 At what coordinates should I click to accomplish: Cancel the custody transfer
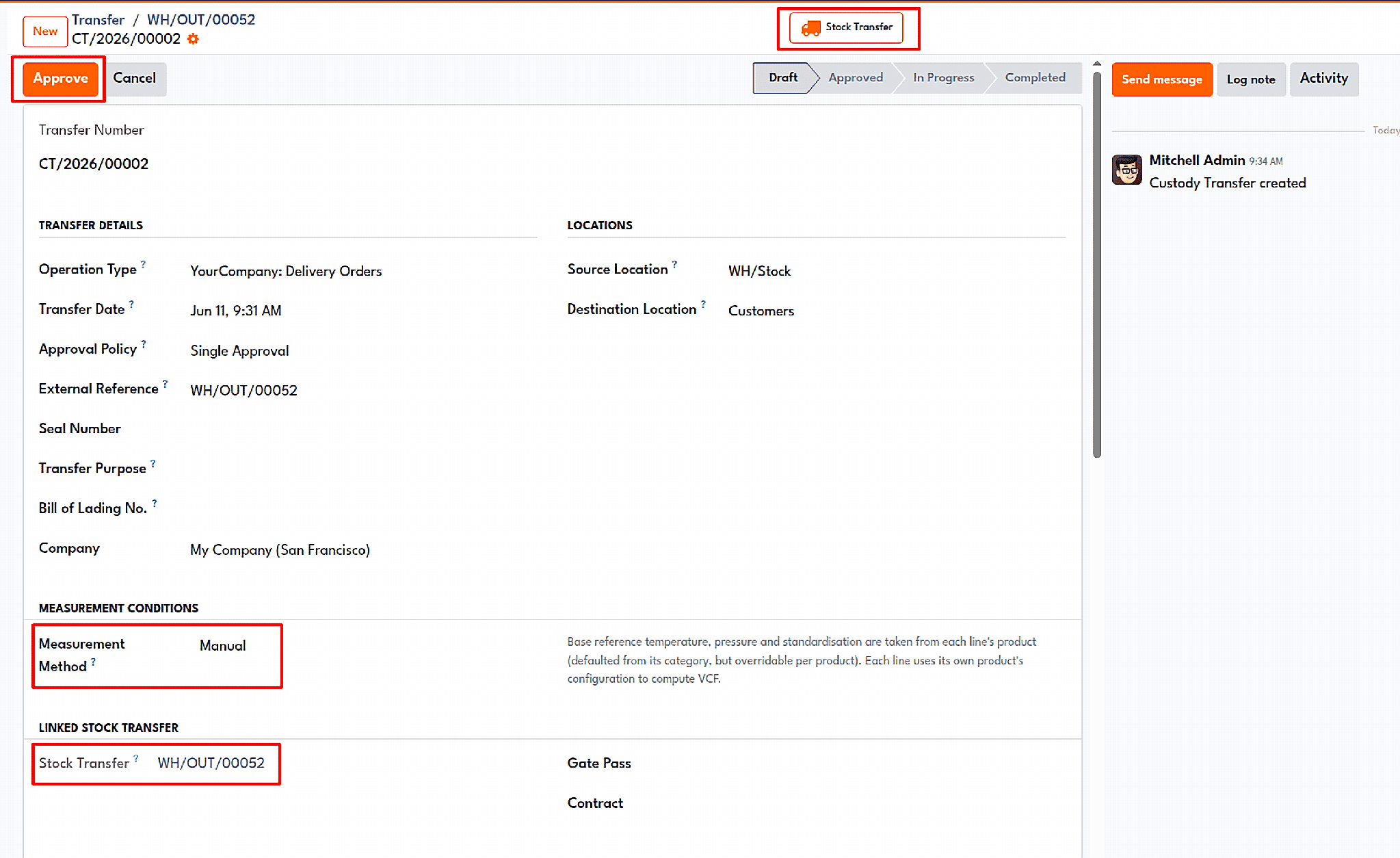click(135, 78)
